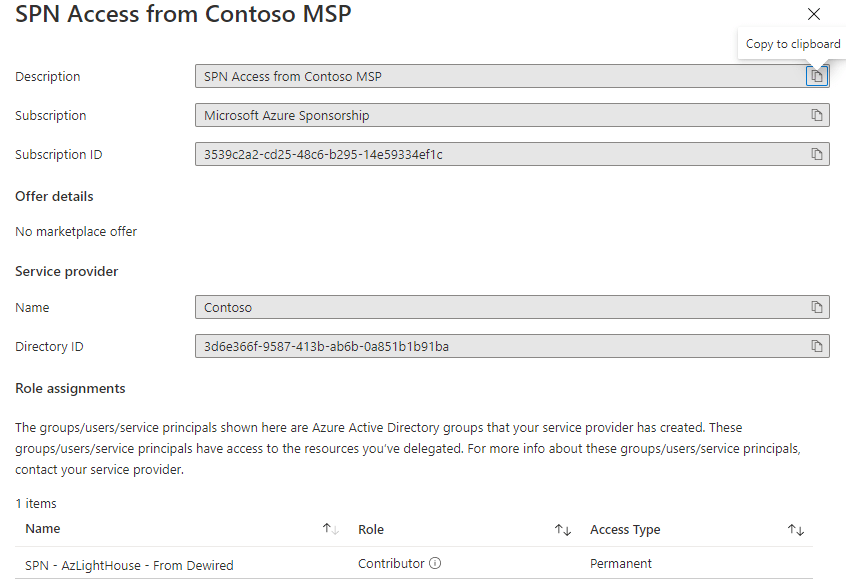
Task: Close the SPN Access panel
Action: coord(814,14)
